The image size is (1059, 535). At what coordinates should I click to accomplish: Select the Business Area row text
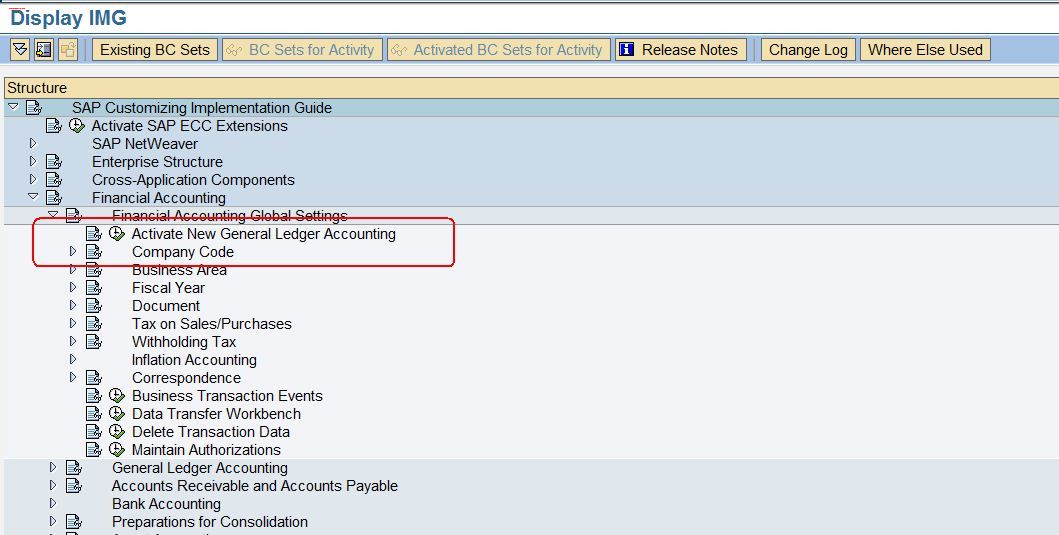(x=179, y=270)
